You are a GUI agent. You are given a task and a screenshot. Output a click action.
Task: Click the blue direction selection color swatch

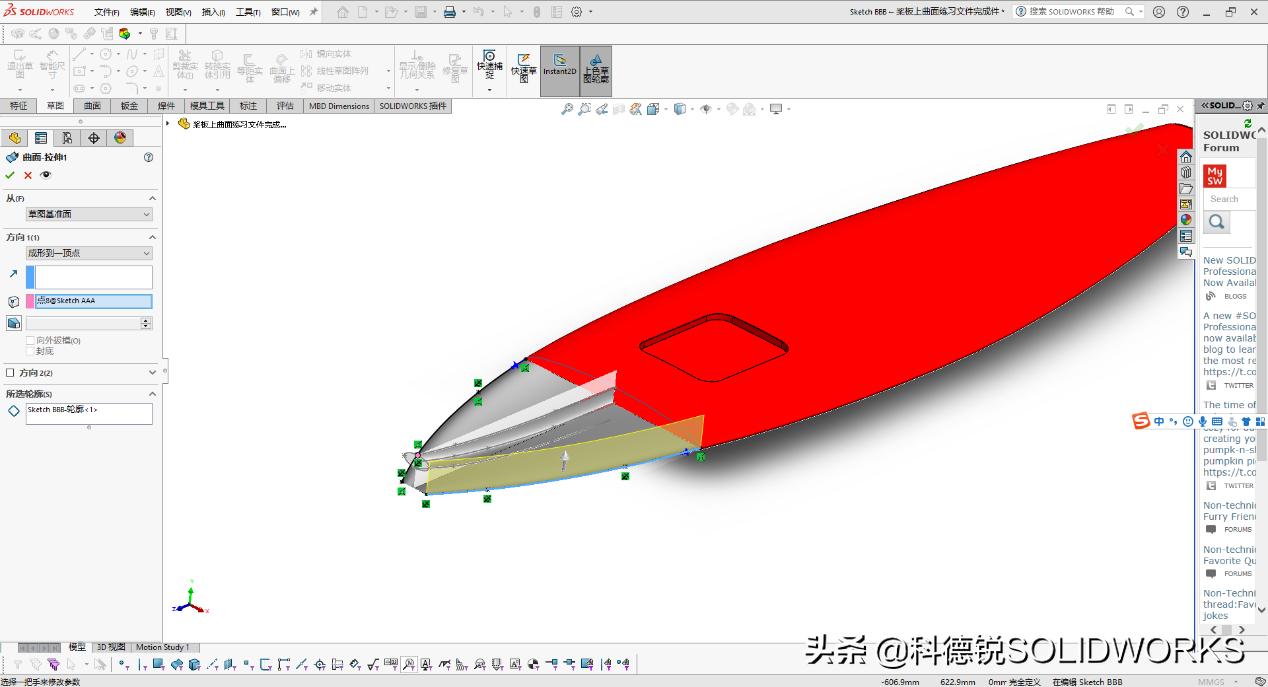pos(30,277)
